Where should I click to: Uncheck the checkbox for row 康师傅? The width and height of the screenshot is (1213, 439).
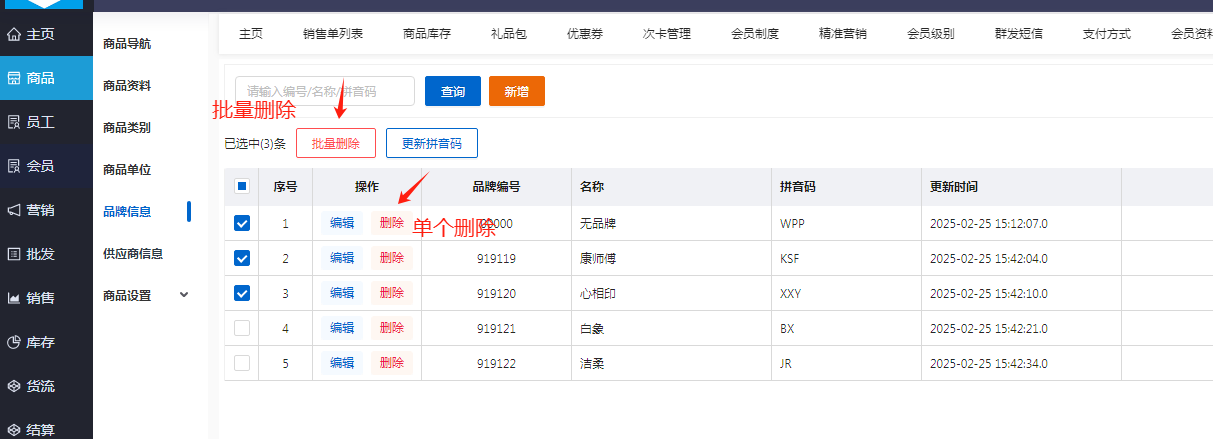tap(242, 258)
